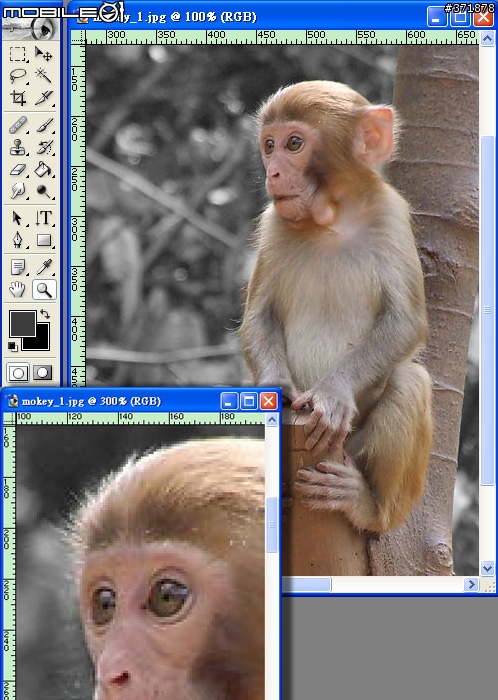Click ruler origin corner in 300% window
This screenshot has width=498, height=700.
pyautogui.click(x=9, y=418)
